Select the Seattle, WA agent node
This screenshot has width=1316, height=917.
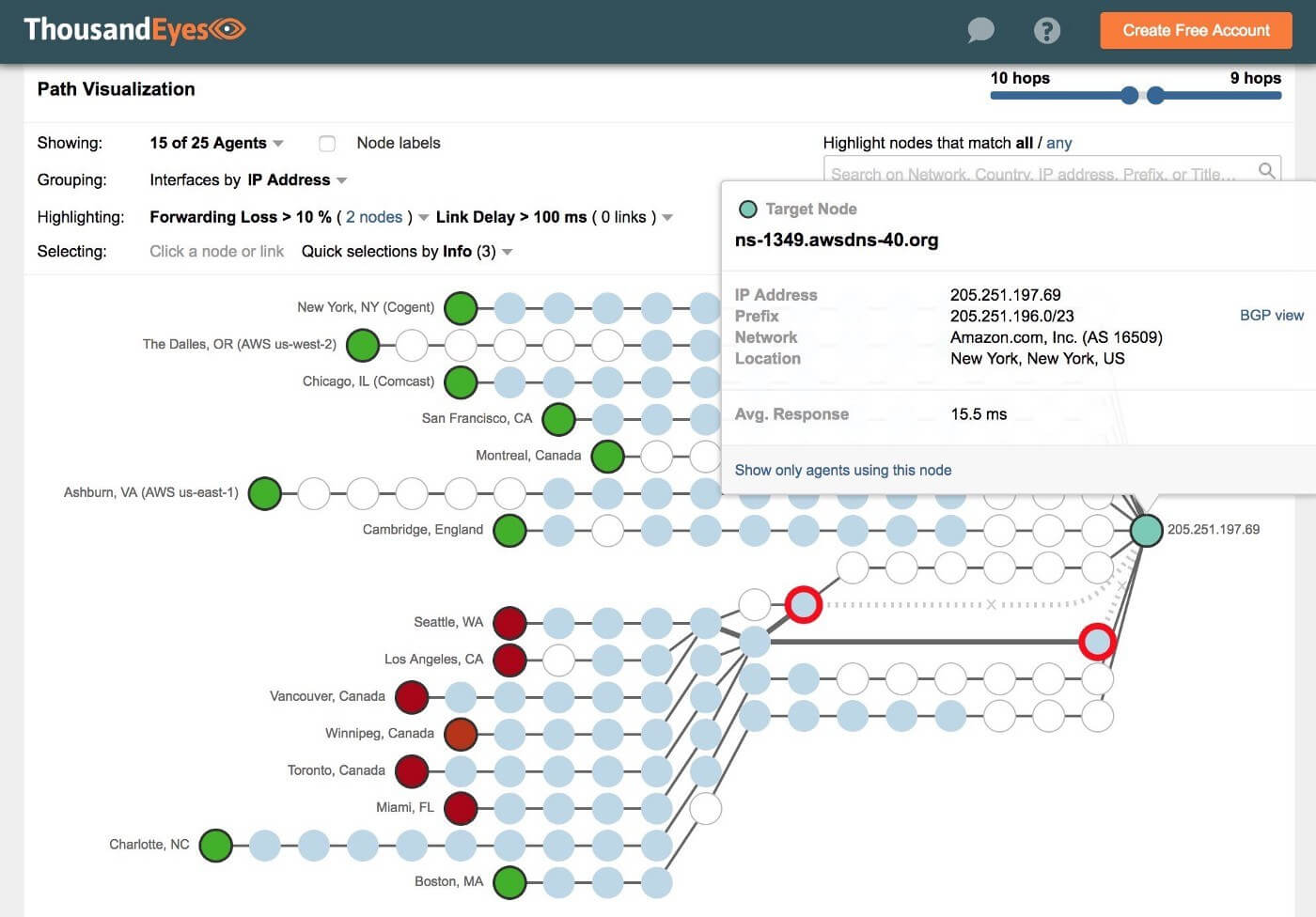509,622
